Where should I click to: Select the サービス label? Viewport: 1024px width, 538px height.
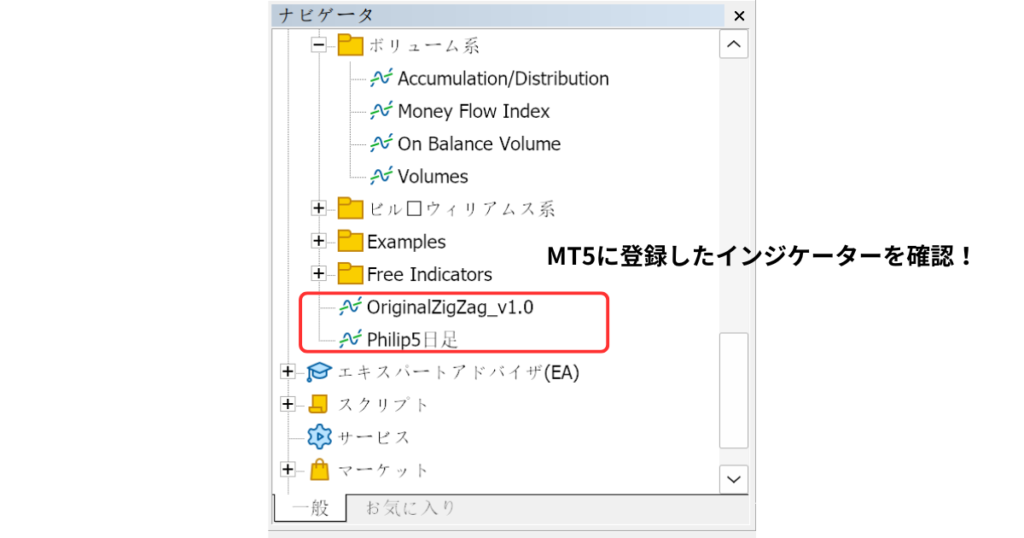point(374,437)
